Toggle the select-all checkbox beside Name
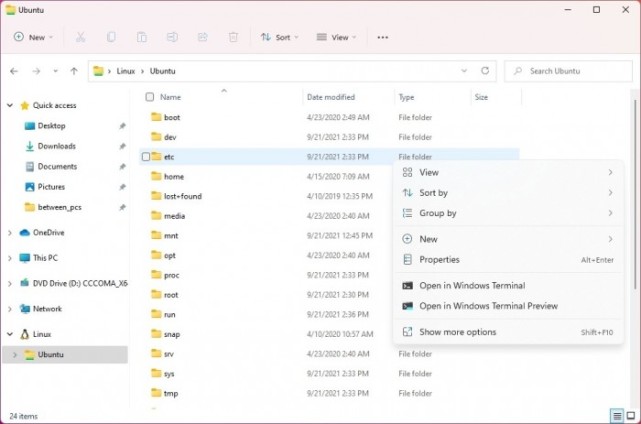641x424 pixels. click(150, 97)
